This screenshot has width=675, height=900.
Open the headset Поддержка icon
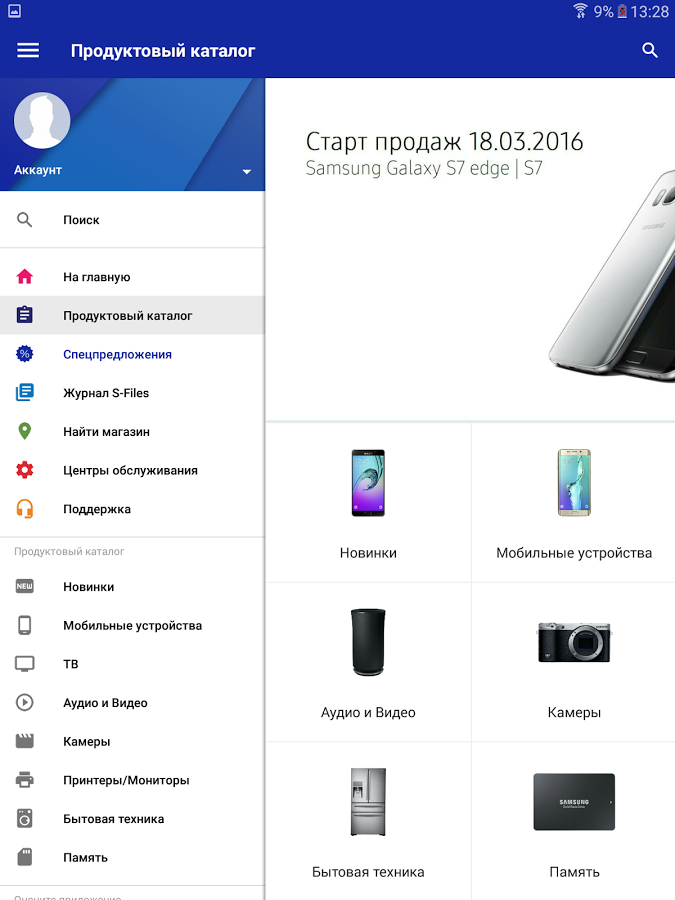point(25,509)
